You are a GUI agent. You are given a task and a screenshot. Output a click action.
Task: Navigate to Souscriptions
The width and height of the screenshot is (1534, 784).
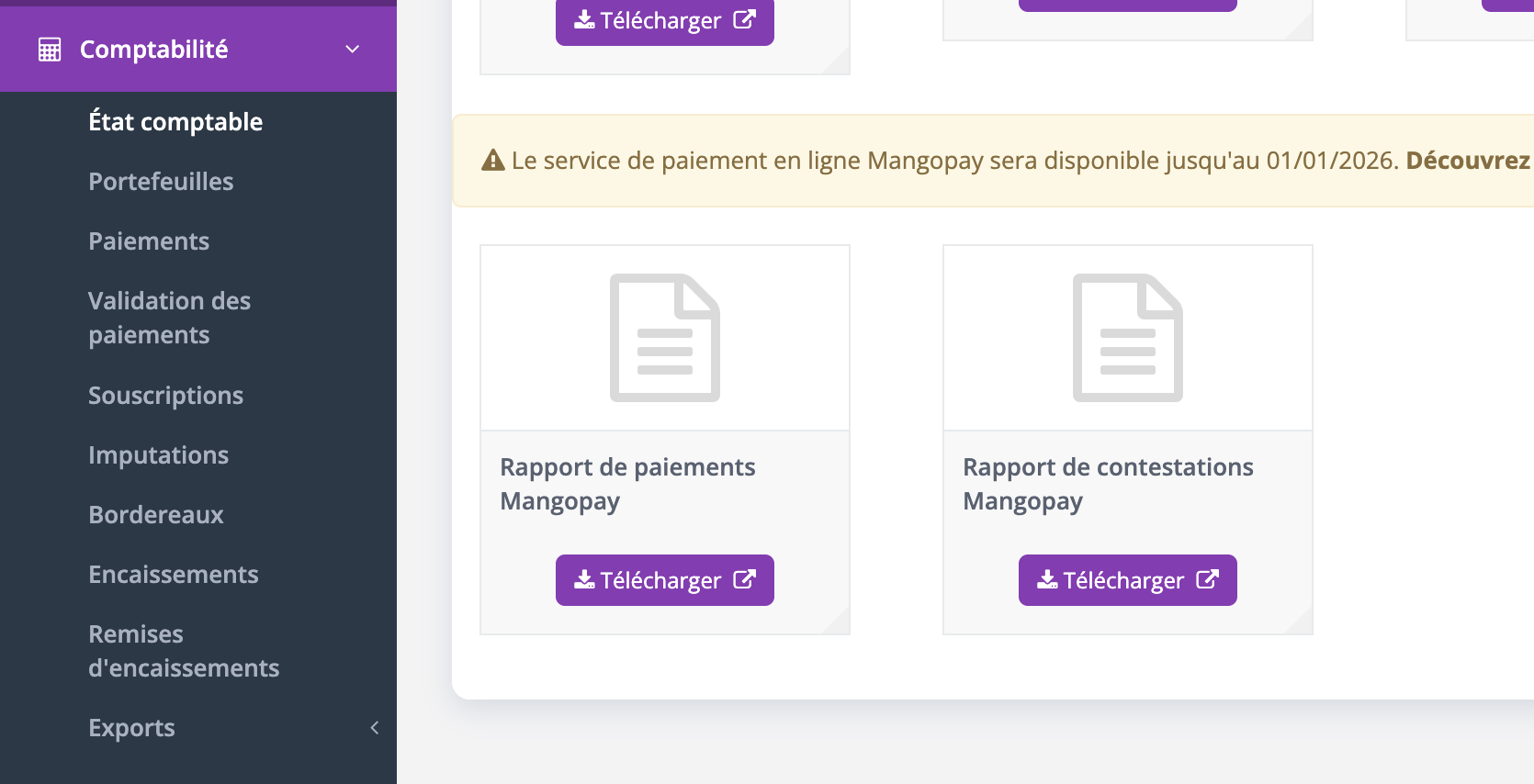tap(165, 396)
